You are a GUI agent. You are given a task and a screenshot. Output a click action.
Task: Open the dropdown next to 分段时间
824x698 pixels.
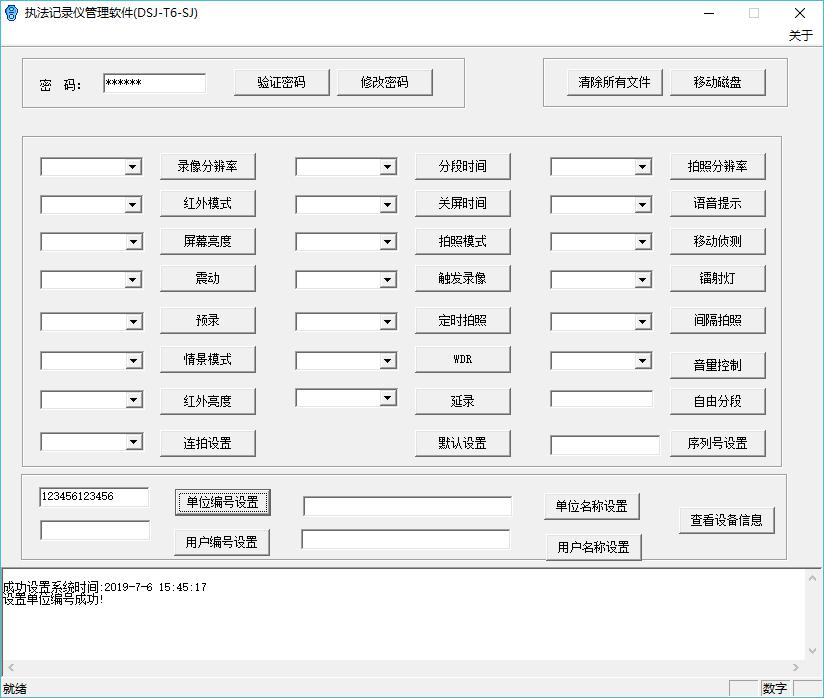pos(388,167)
